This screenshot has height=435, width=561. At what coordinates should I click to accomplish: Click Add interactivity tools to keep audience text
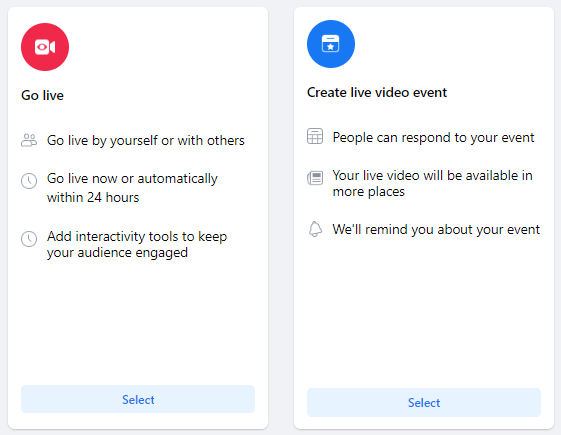[137, 244]
